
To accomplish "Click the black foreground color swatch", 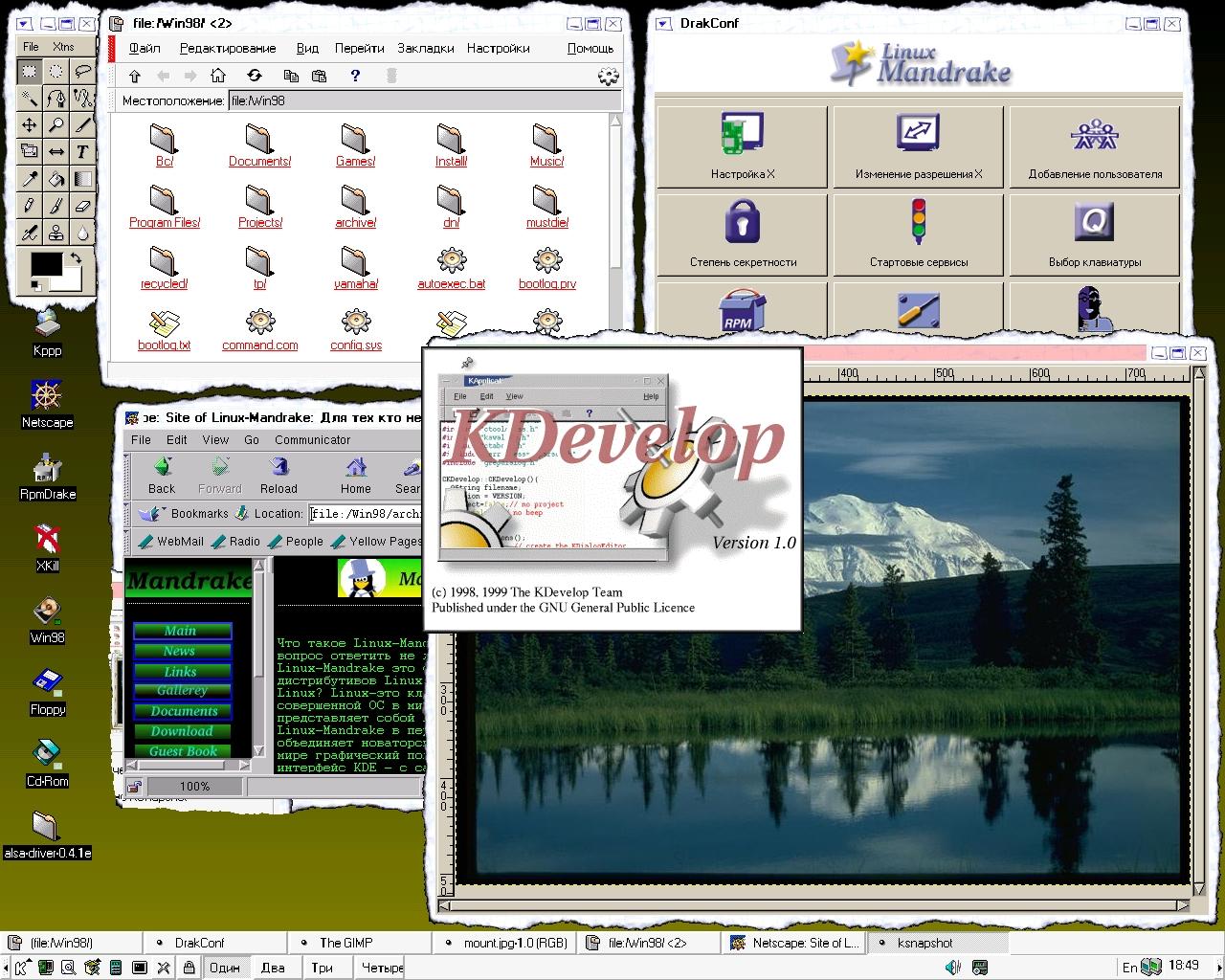I will pyautogui.click(x=45, y=265).
